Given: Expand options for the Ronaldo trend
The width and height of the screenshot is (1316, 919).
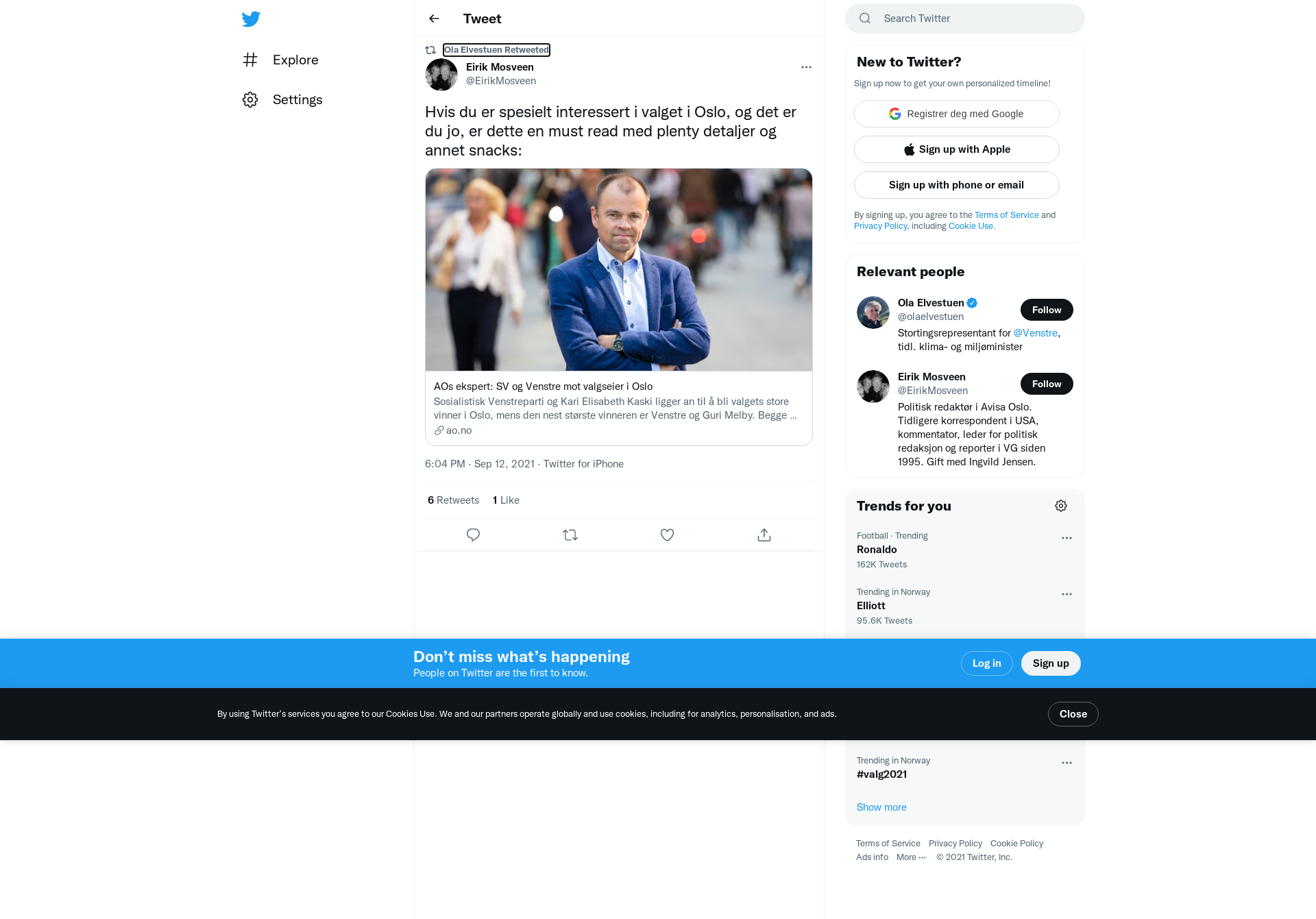Looking at the screenshot, I should (1067, 538).
